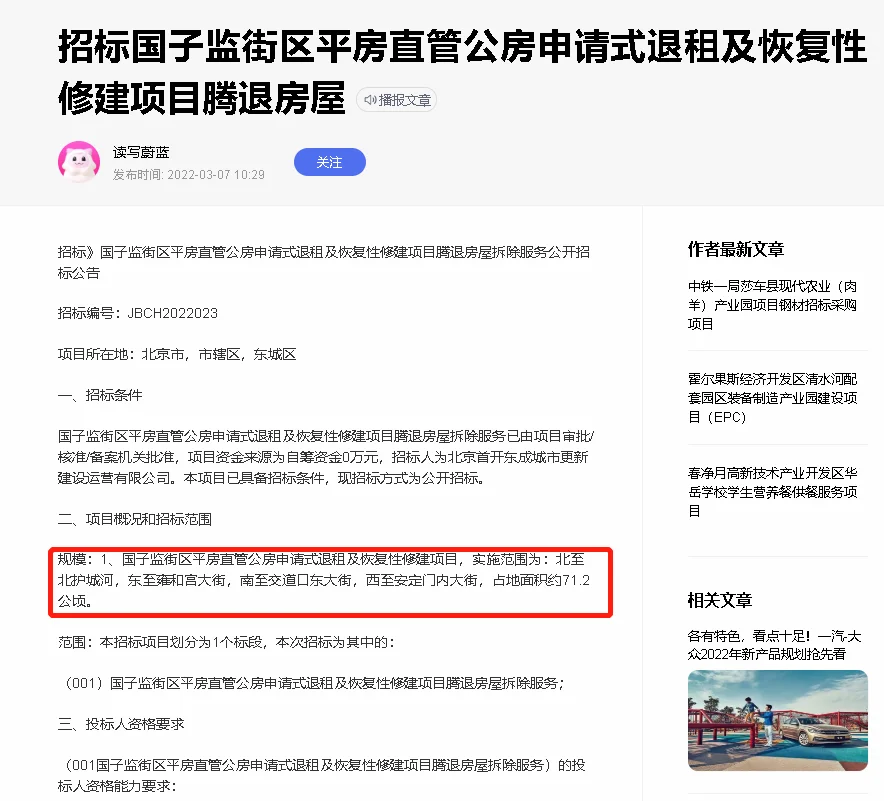Click the article headline 招标国子监街区平房
Screen dimensions: 884x801
point(462,72)
